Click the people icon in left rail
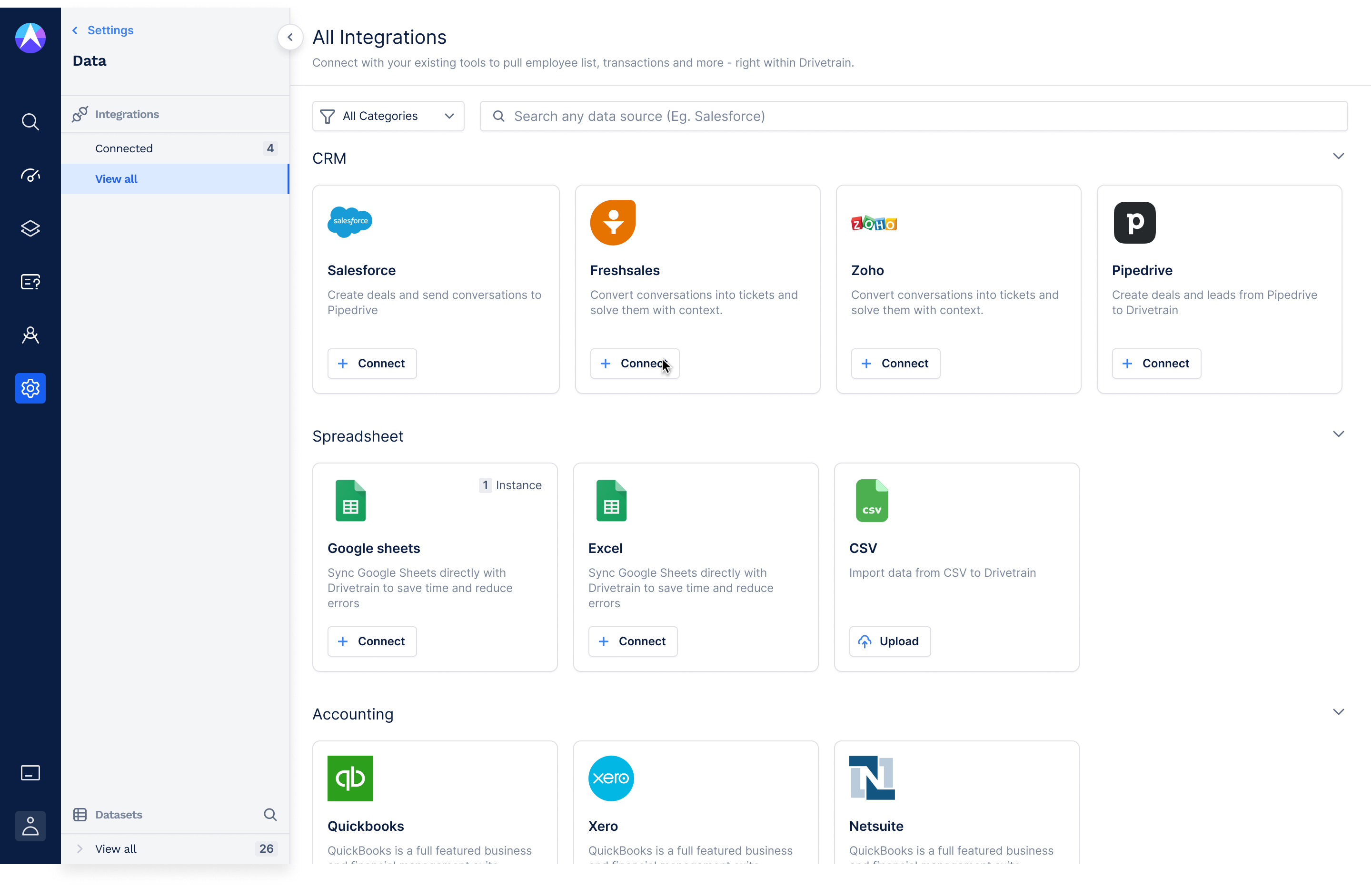1372x887 pixels. click(30, 335)
